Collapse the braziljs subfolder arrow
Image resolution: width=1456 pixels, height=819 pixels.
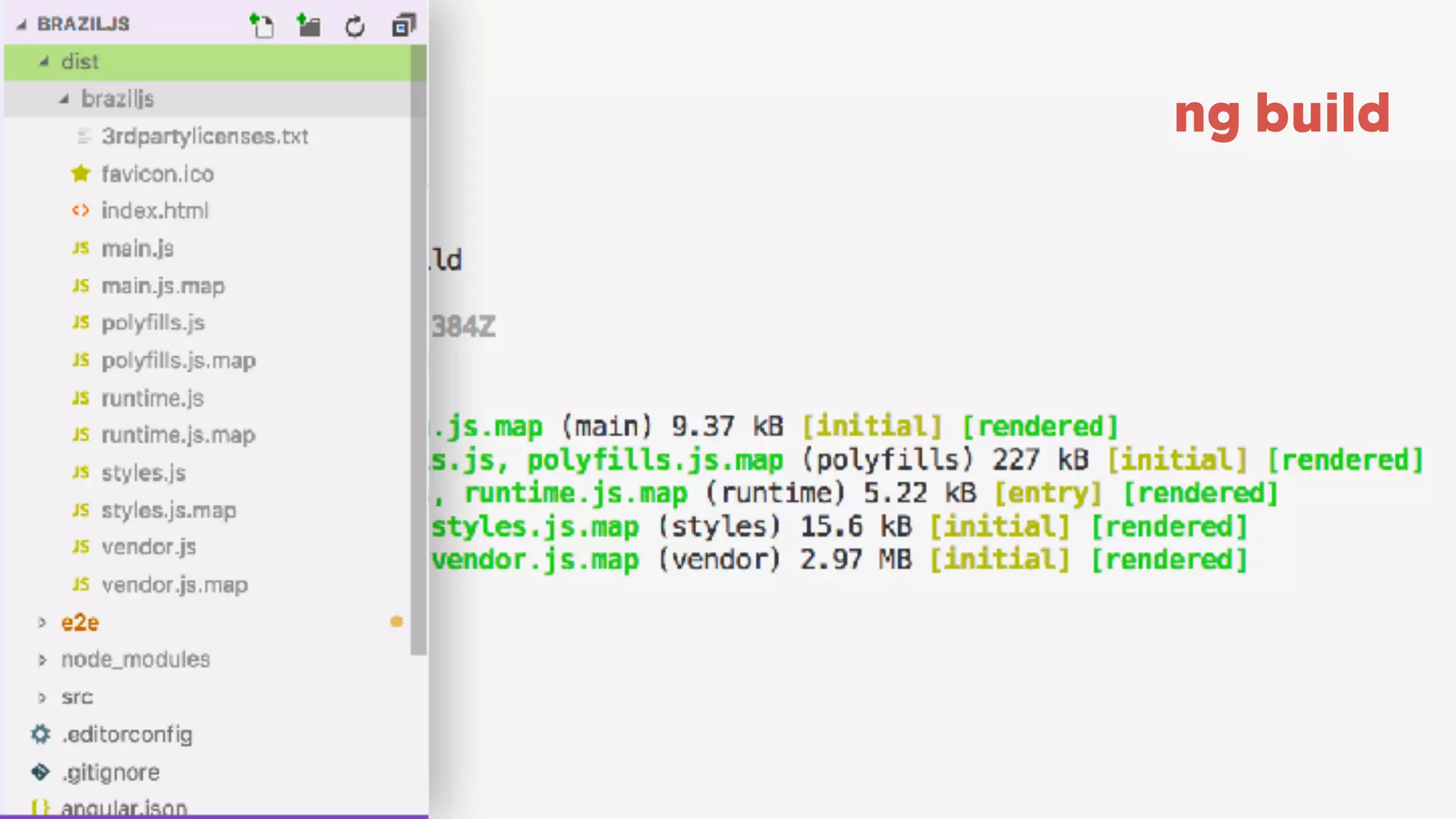[64, 99]
